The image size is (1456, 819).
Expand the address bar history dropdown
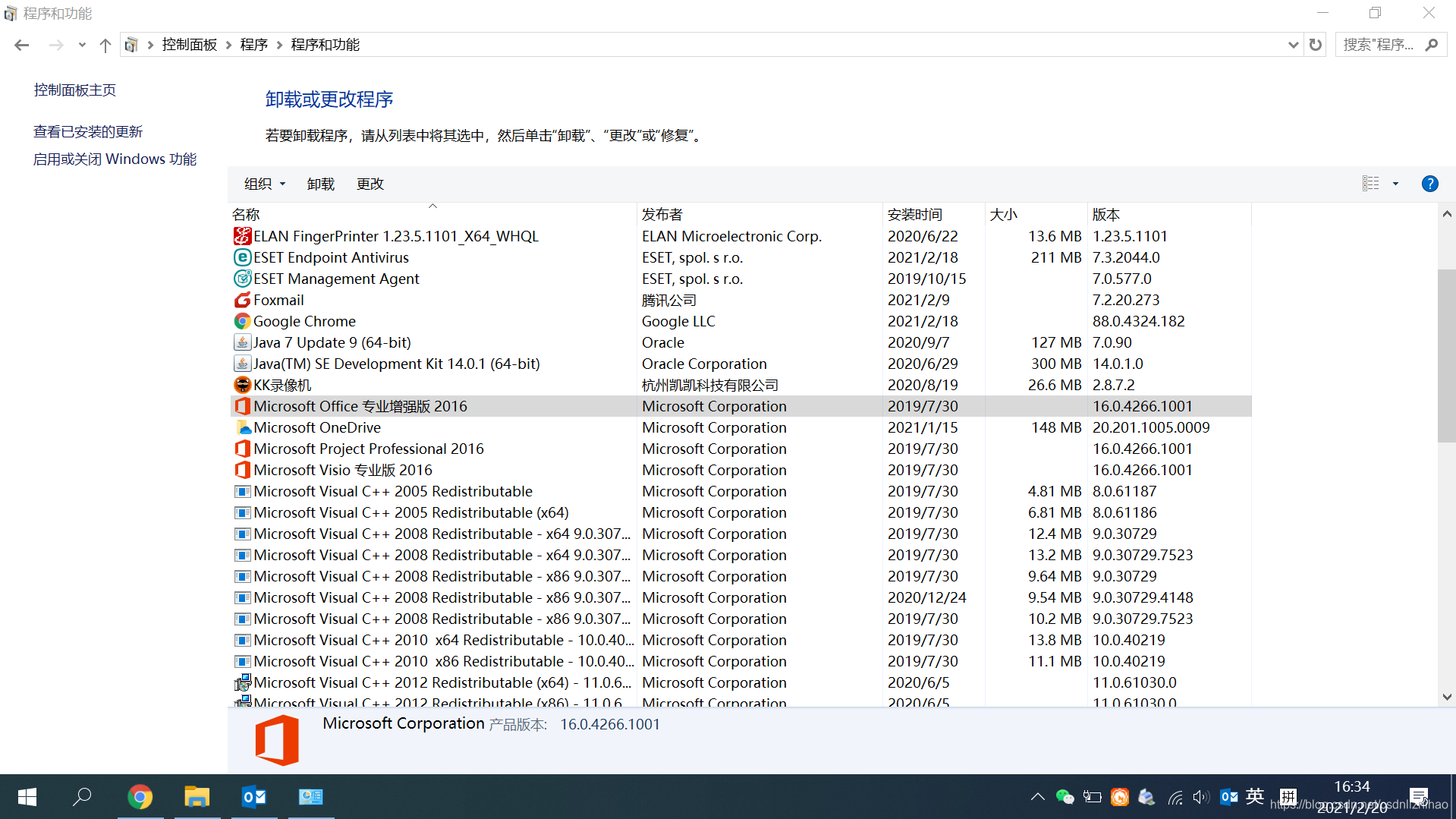pos(1294,45)
